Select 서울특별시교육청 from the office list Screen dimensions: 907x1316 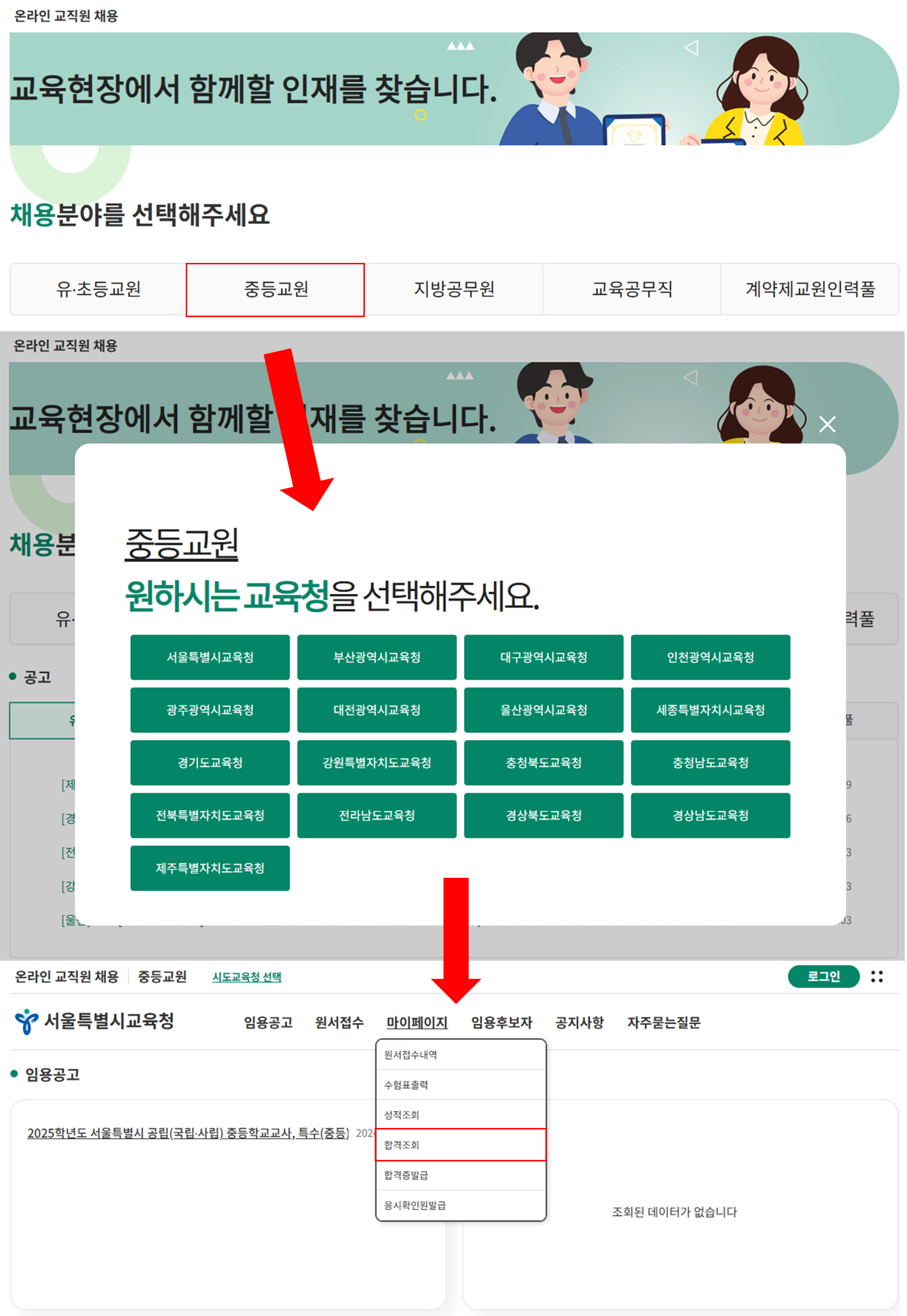210,656
